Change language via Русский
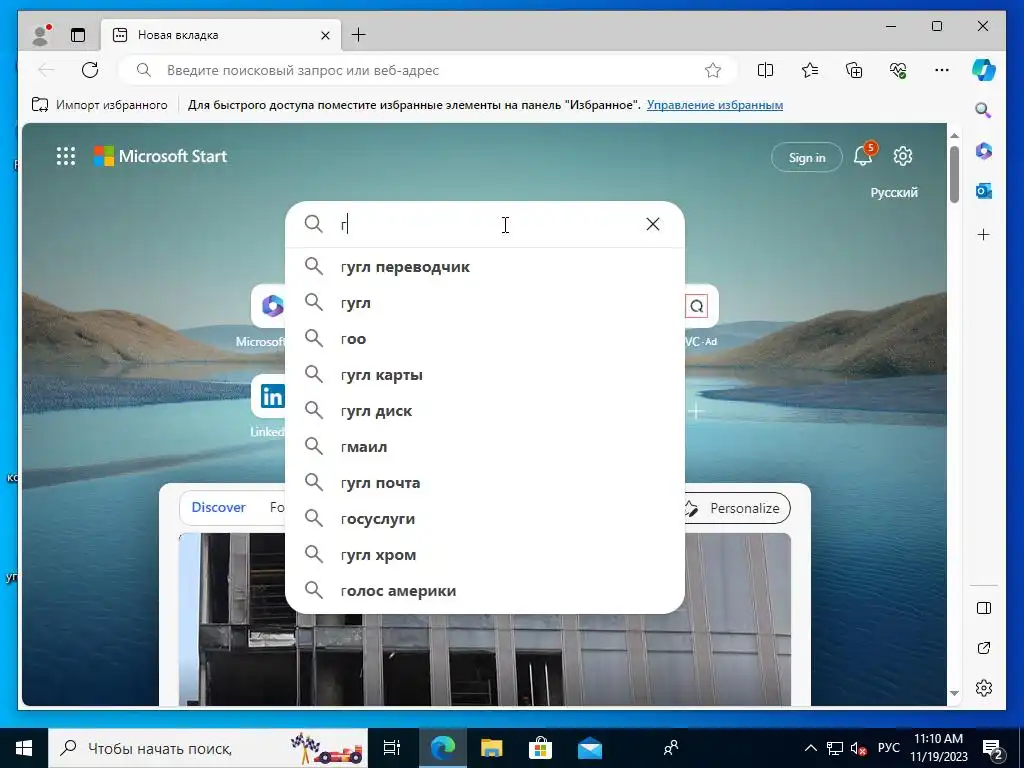The height and width of the screenshot is (768, 1024). (x=893, y=193)
